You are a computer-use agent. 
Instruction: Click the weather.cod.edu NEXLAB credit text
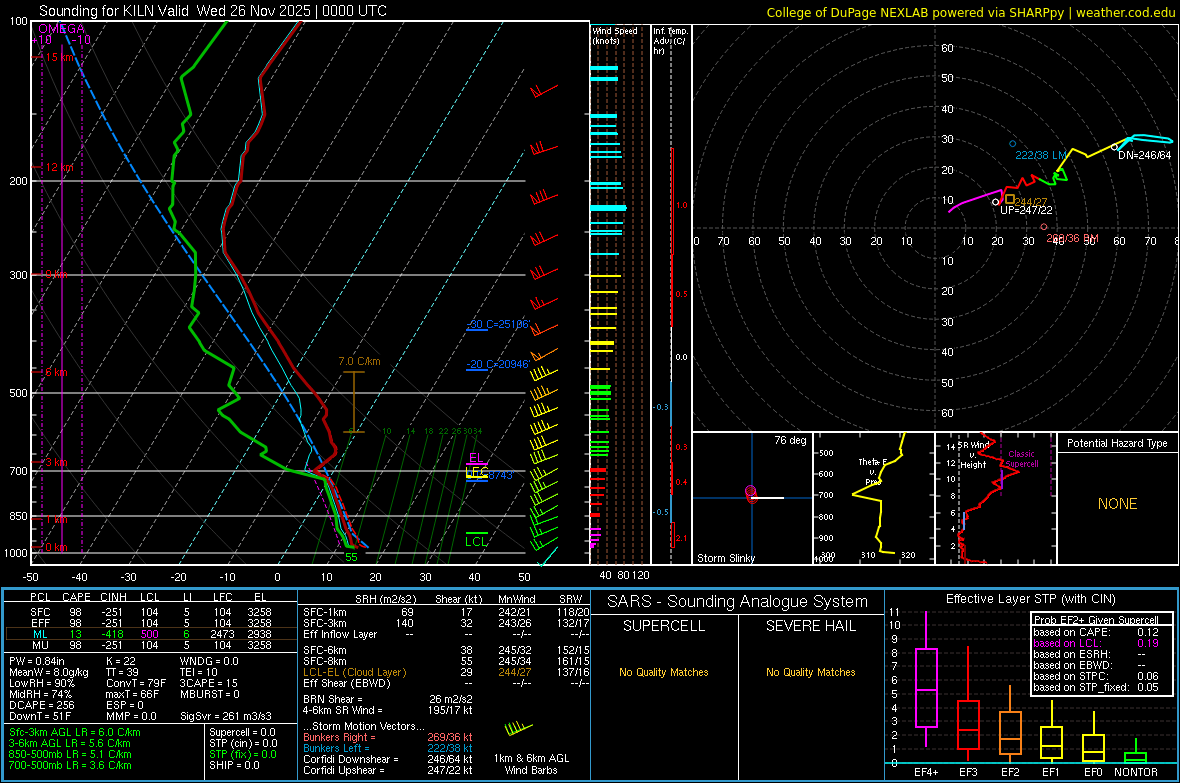tap(970, 12)
